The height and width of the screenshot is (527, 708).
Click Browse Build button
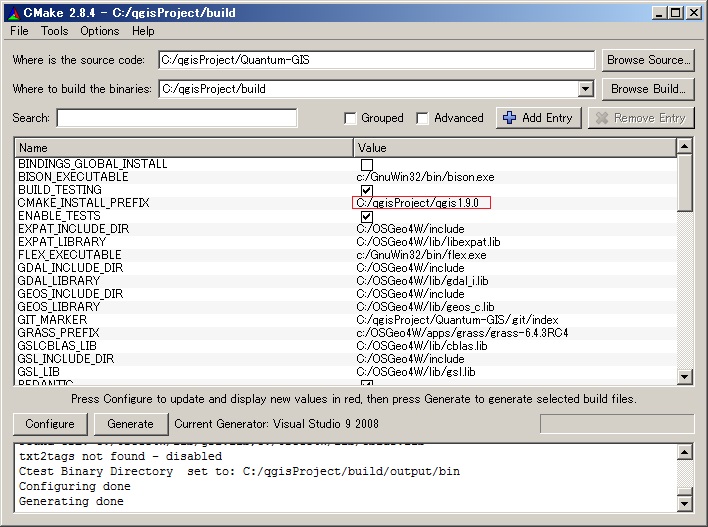pyautogui.click(x=648, y=89)
